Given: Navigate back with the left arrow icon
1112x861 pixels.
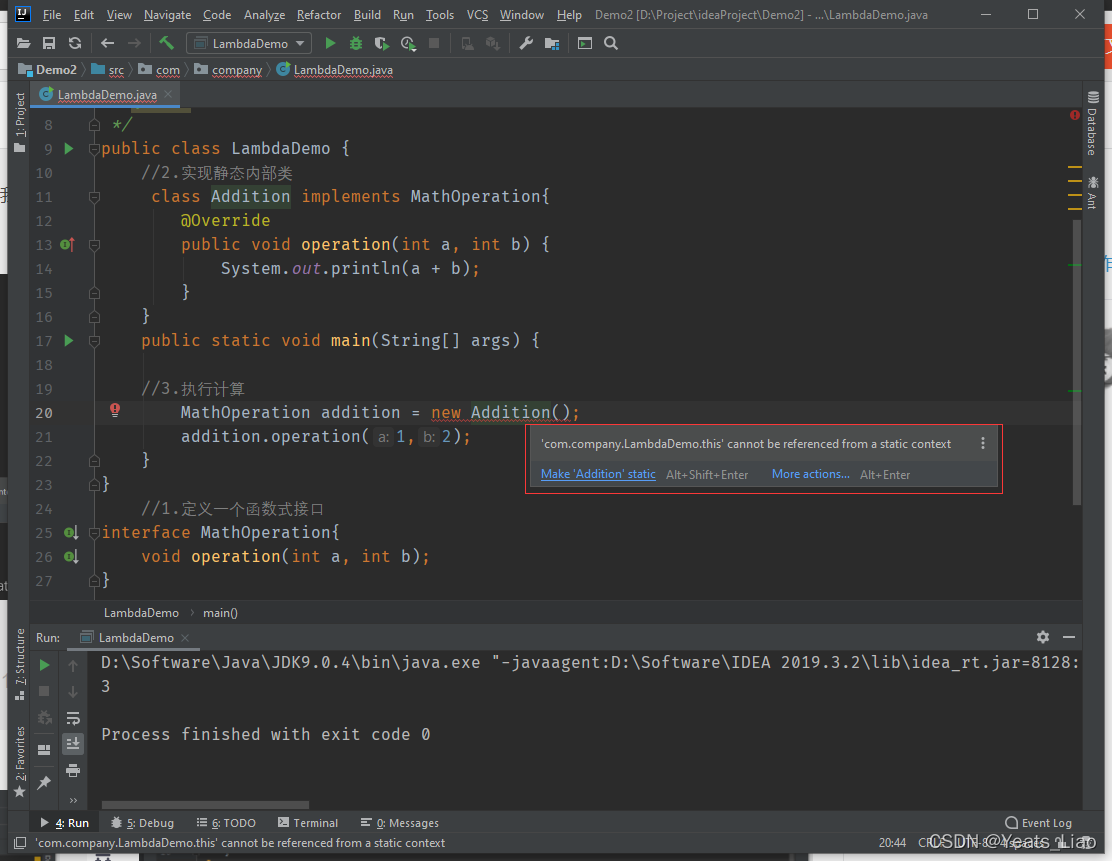Looking at the screenshot, I should coord(107,43).
